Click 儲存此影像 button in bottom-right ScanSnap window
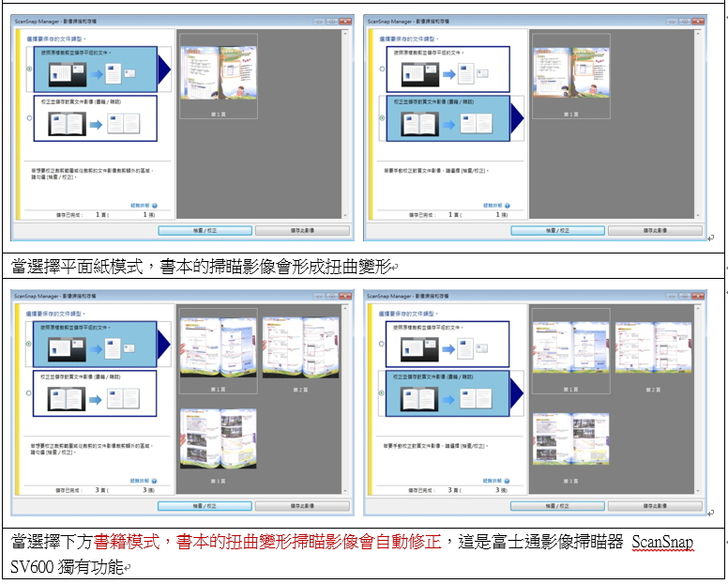The width and height of the screenshot is (728, 584). point(655,506)
